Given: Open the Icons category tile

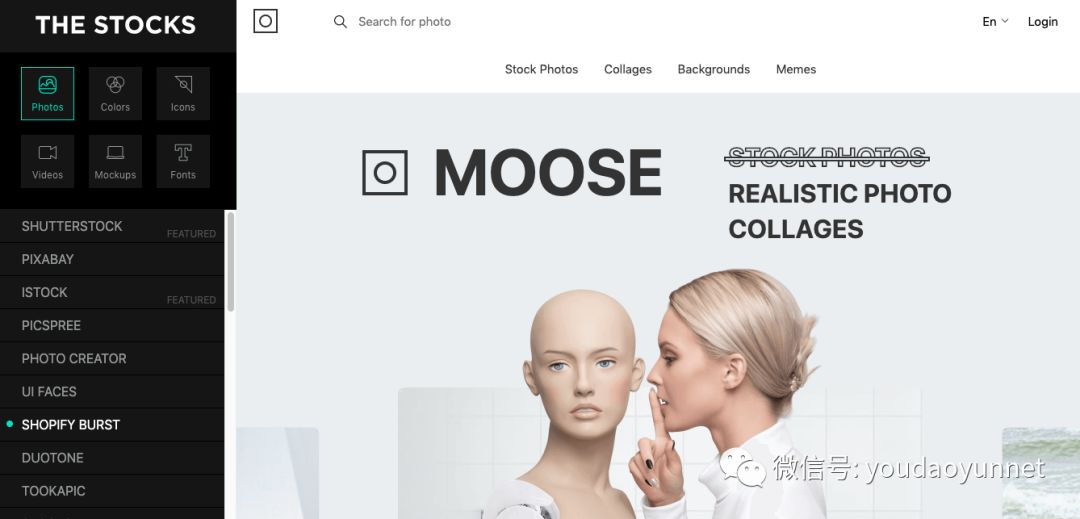Looking at the screenshot, I should point(183,94).
